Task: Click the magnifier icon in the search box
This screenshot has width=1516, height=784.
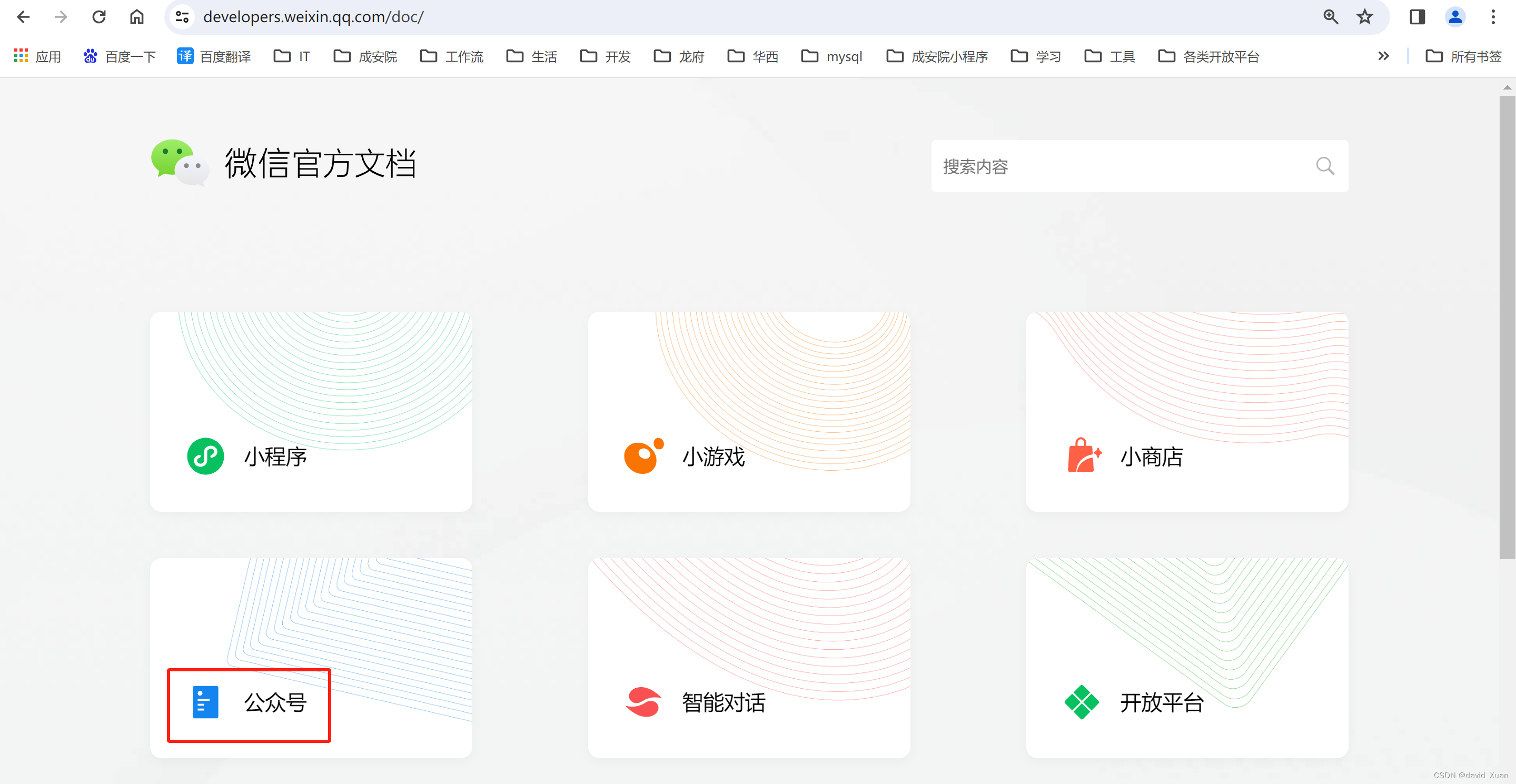Action: 1325,166
